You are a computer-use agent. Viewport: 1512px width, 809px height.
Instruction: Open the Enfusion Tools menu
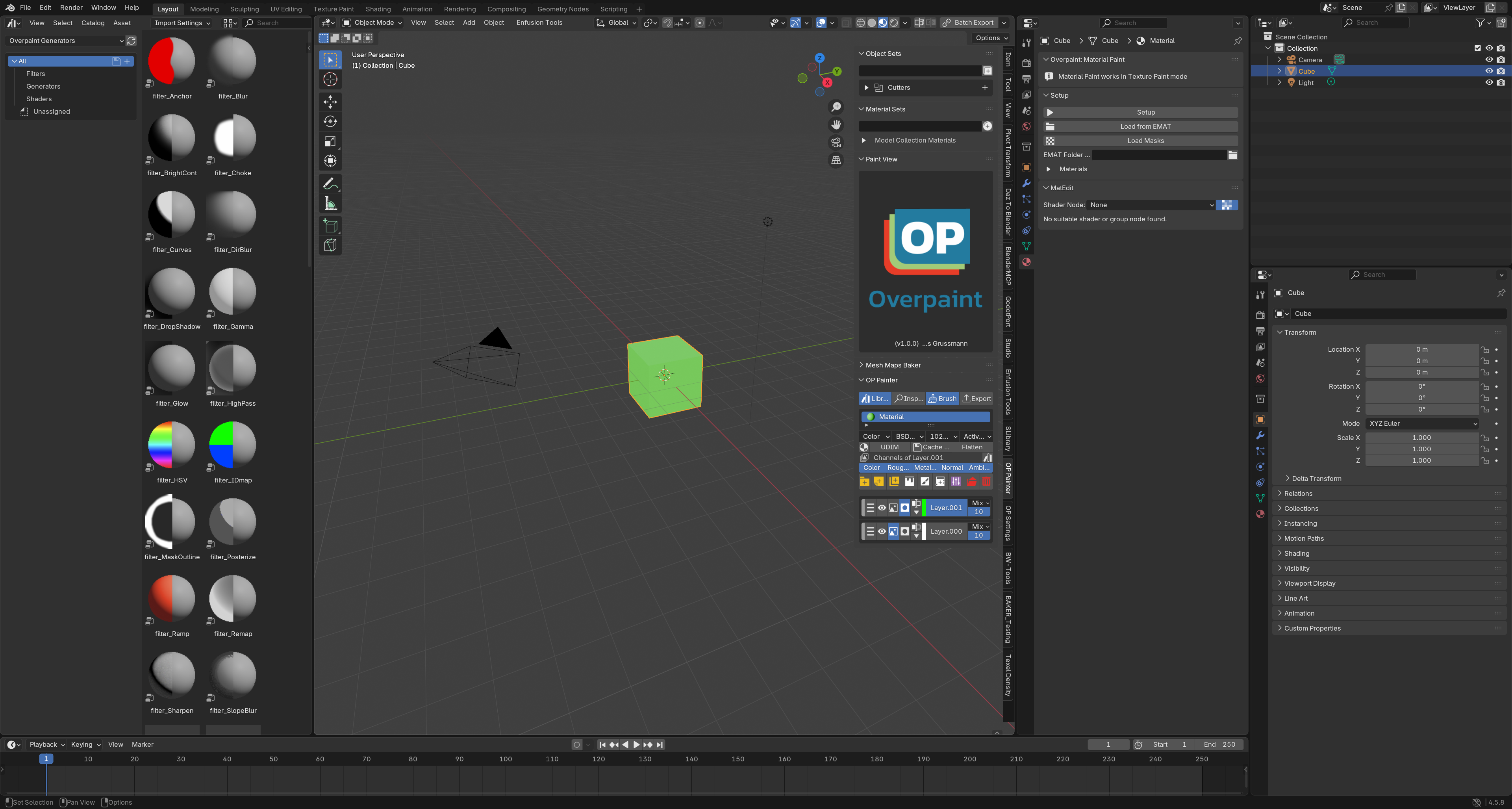539,22
